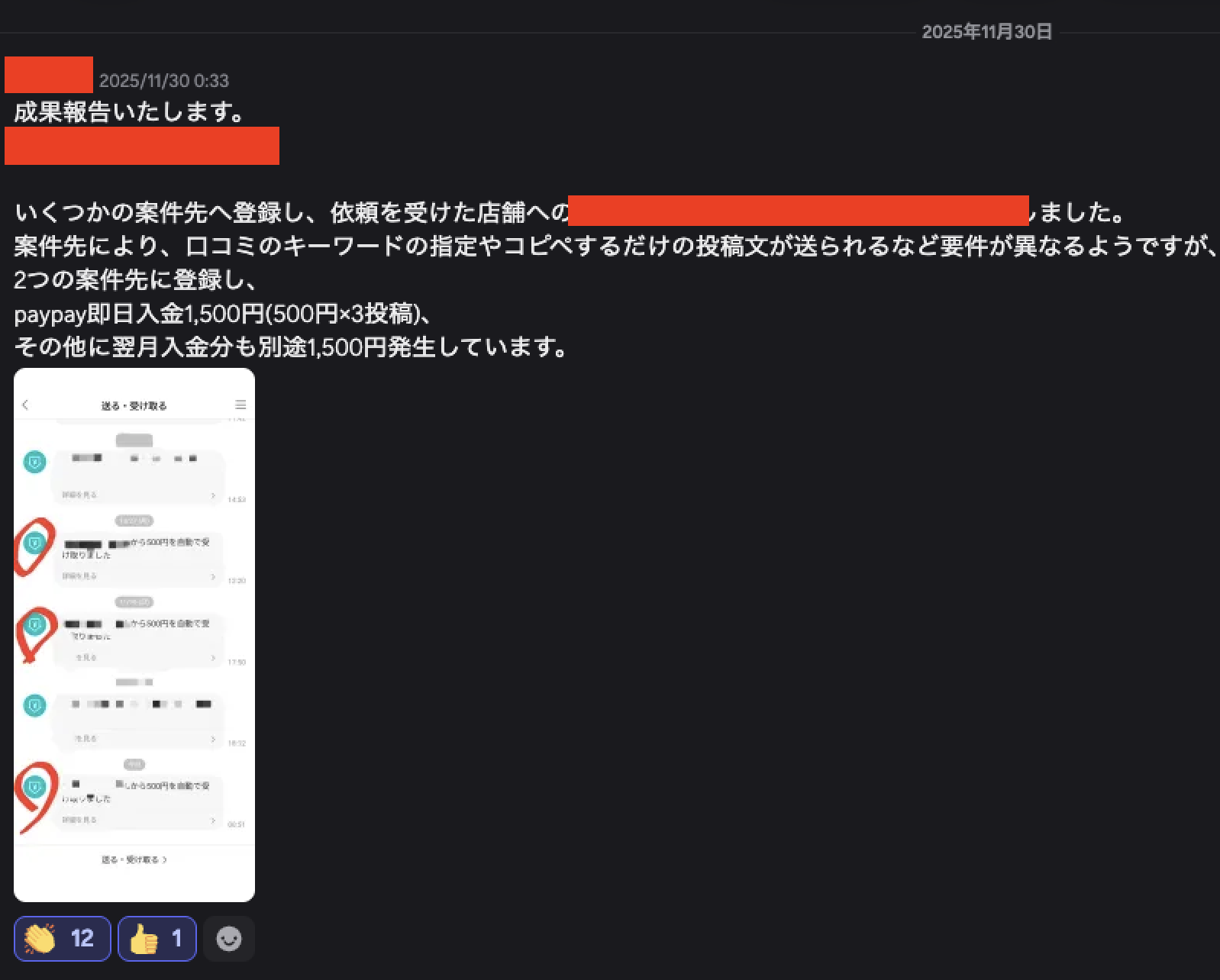Viewport: 1220px width, 980px height.
Task: Click the 送る・受け取る title at screenshot top
Action: 134,405
